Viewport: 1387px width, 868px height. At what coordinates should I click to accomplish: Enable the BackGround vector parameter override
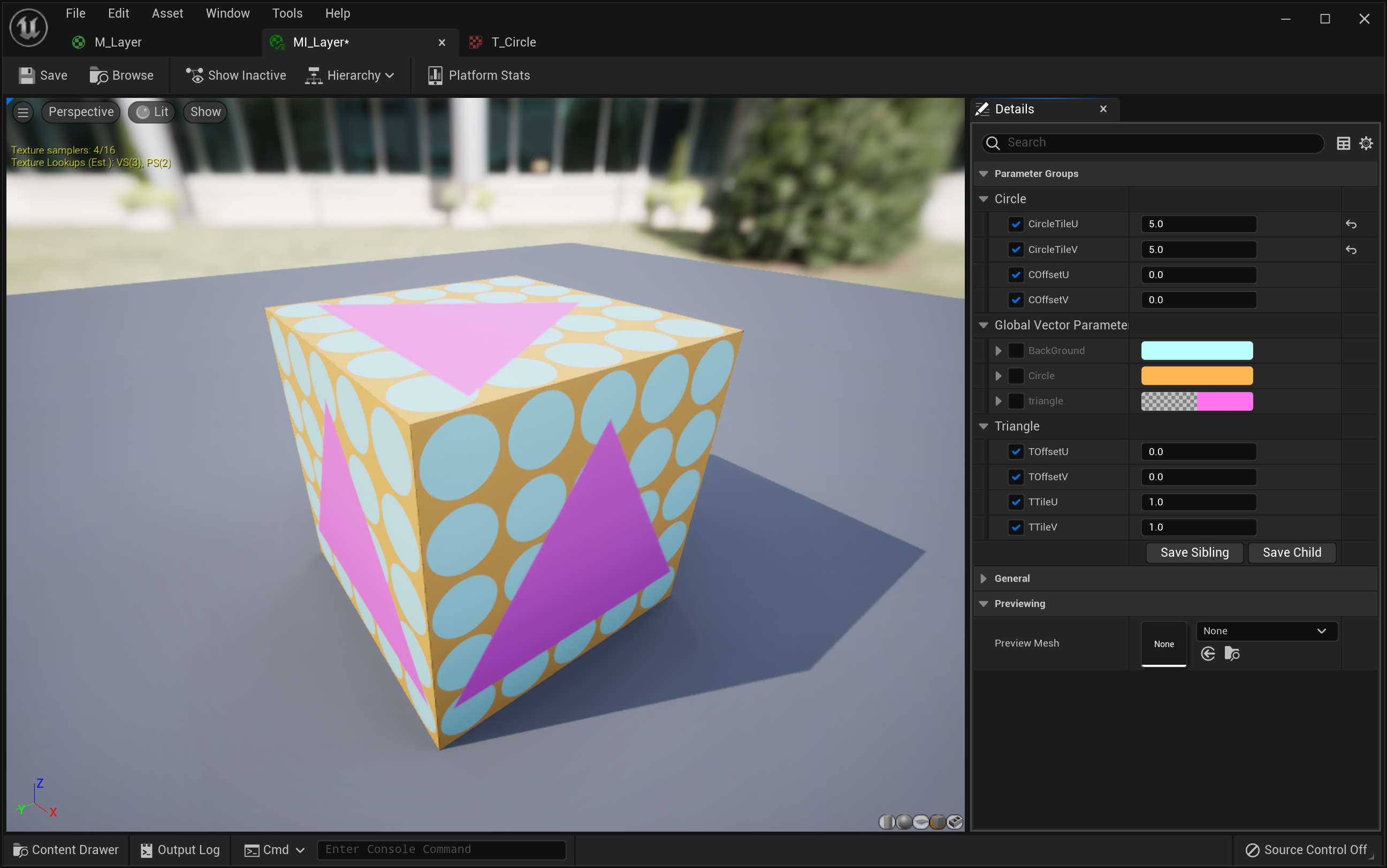1016,351
